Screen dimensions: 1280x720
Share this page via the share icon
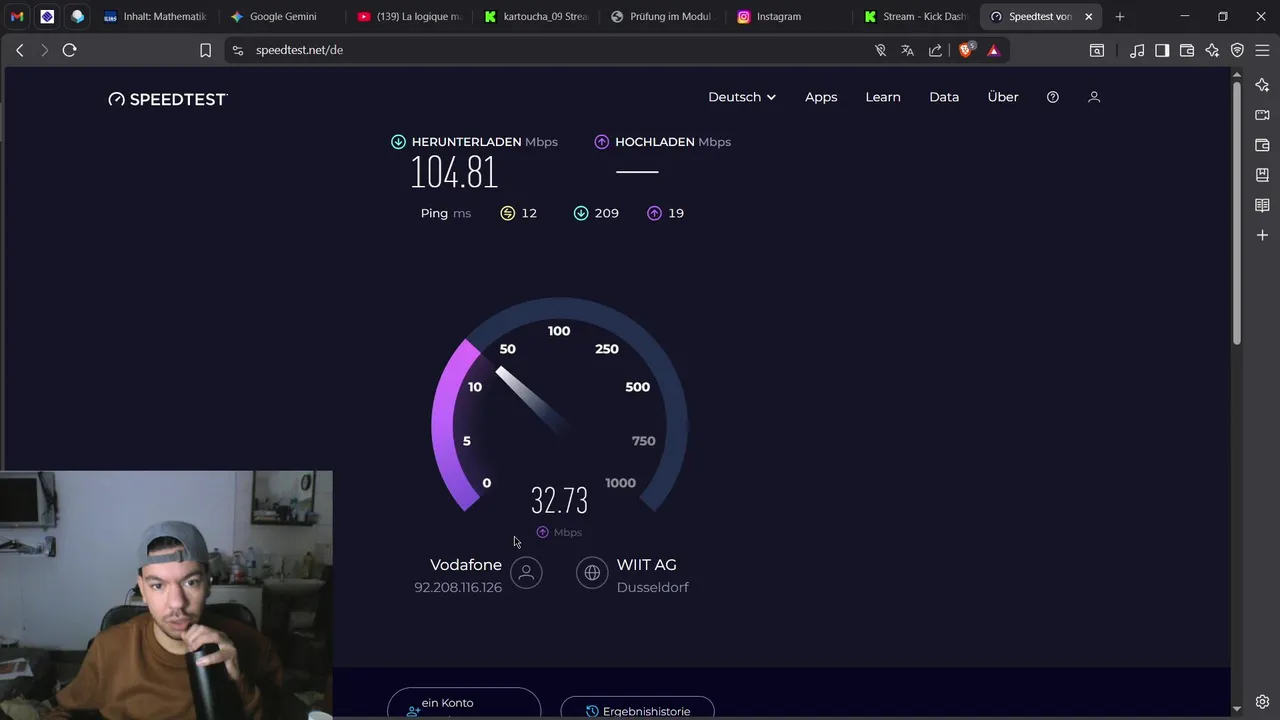[x=935, y=50]
